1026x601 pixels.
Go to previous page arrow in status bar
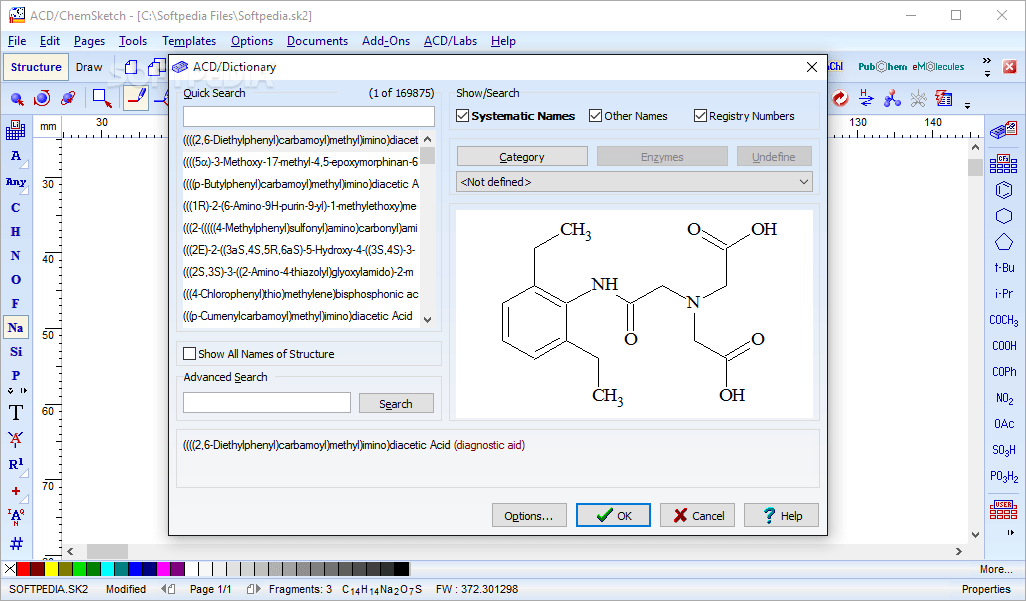[x=168, y=589]
